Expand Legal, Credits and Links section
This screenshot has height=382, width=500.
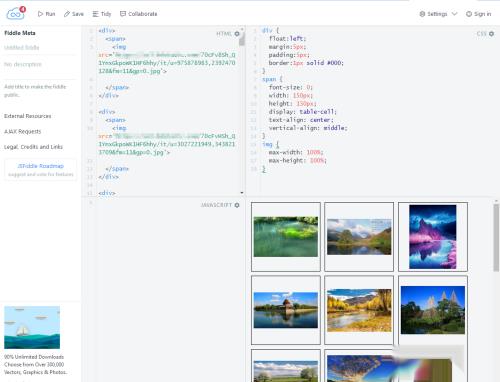[x=33, y=147]
